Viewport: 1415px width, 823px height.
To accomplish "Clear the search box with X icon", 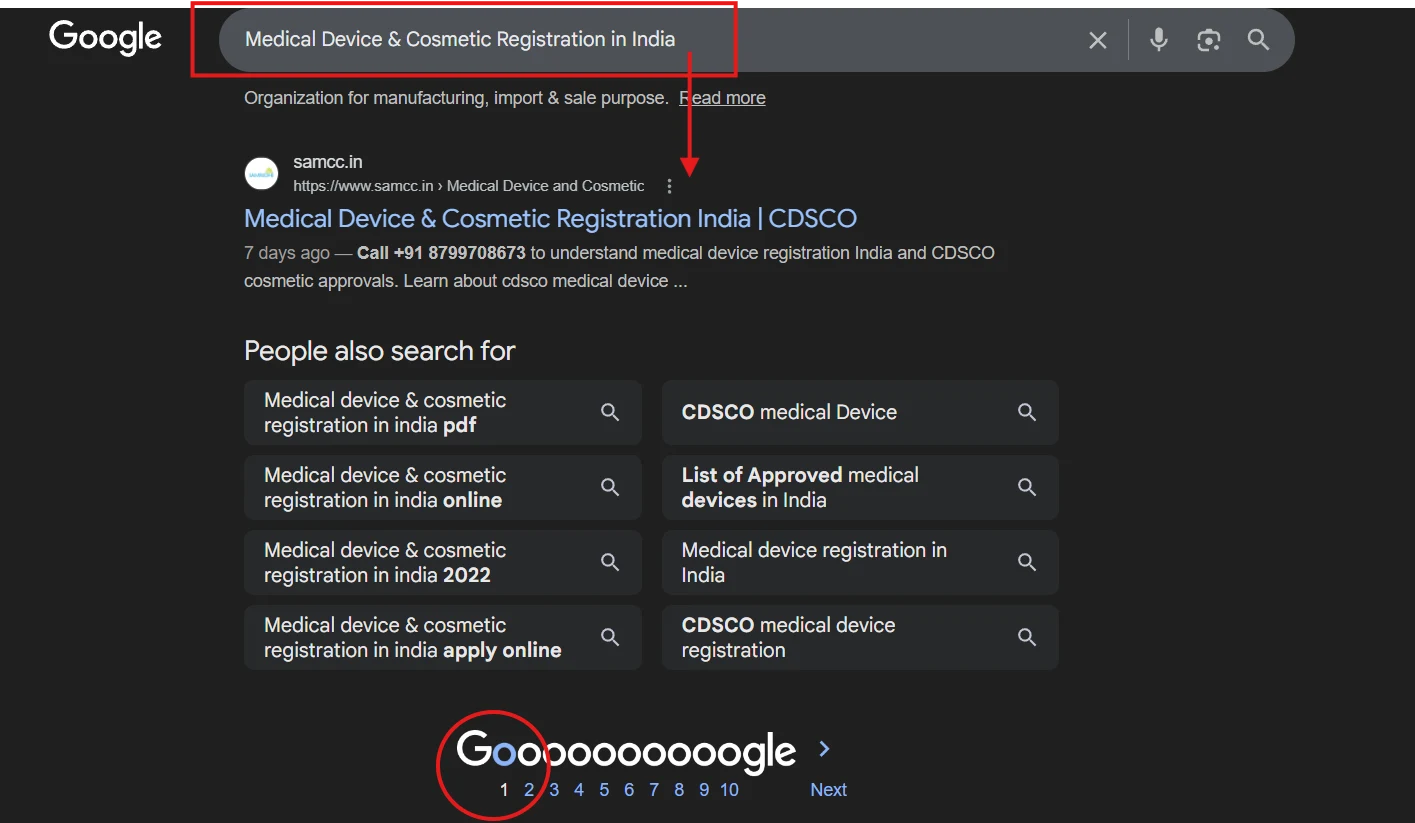I will pos(1097,40).
